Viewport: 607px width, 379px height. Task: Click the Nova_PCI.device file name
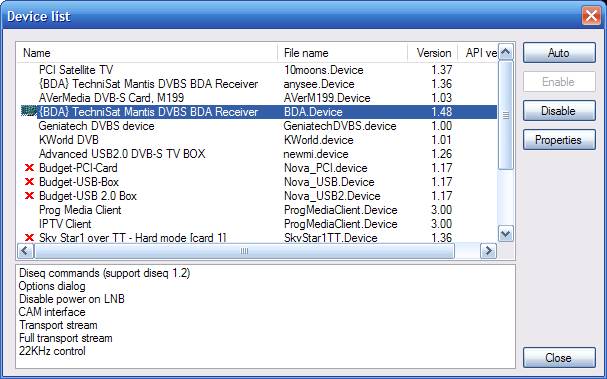tap(326, 168)
